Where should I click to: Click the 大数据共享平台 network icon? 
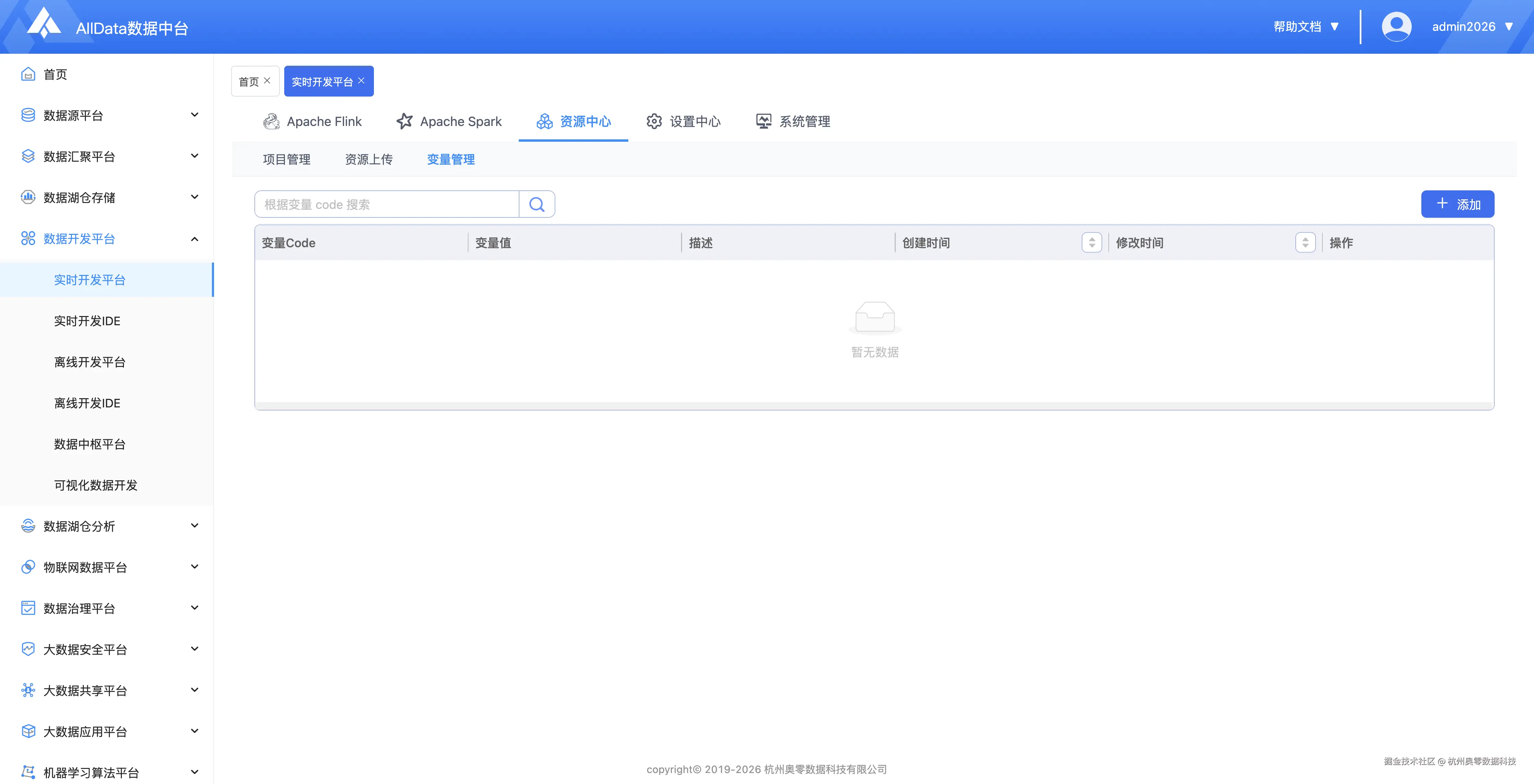coord(28,690)
